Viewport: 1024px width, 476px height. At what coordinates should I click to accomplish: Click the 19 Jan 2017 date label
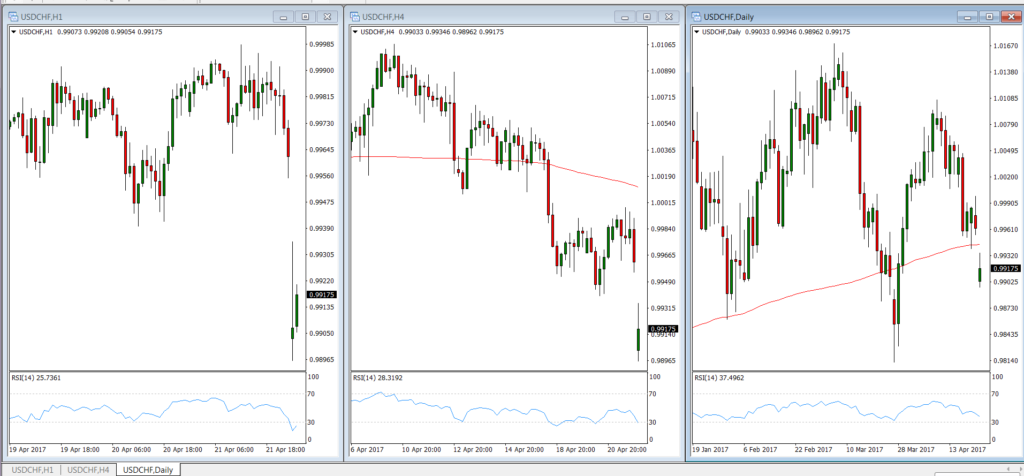[710, 449]
